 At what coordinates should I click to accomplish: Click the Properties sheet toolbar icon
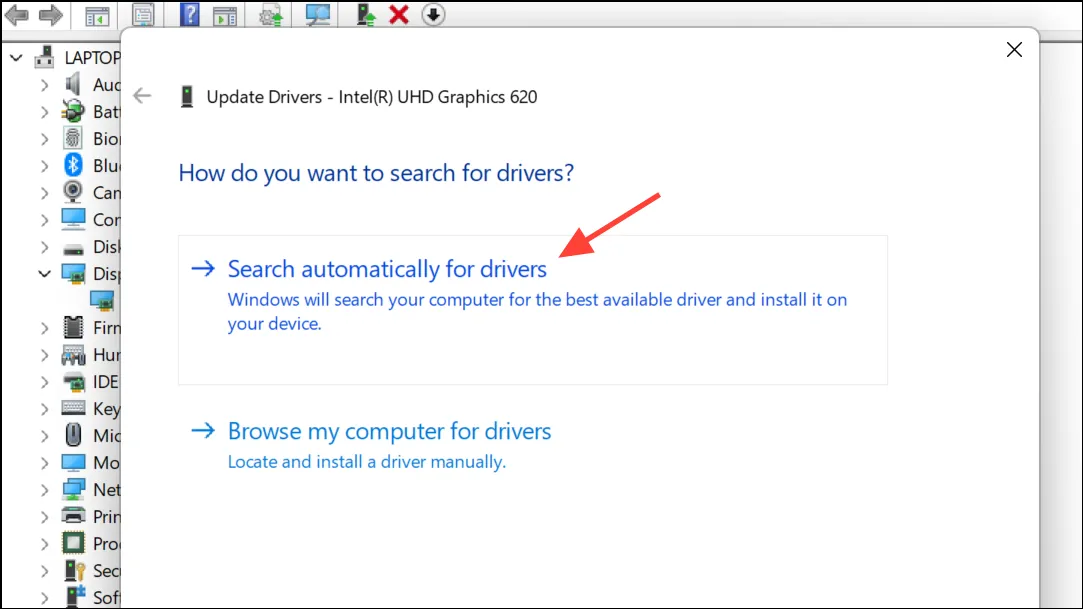tap(143, 14)
